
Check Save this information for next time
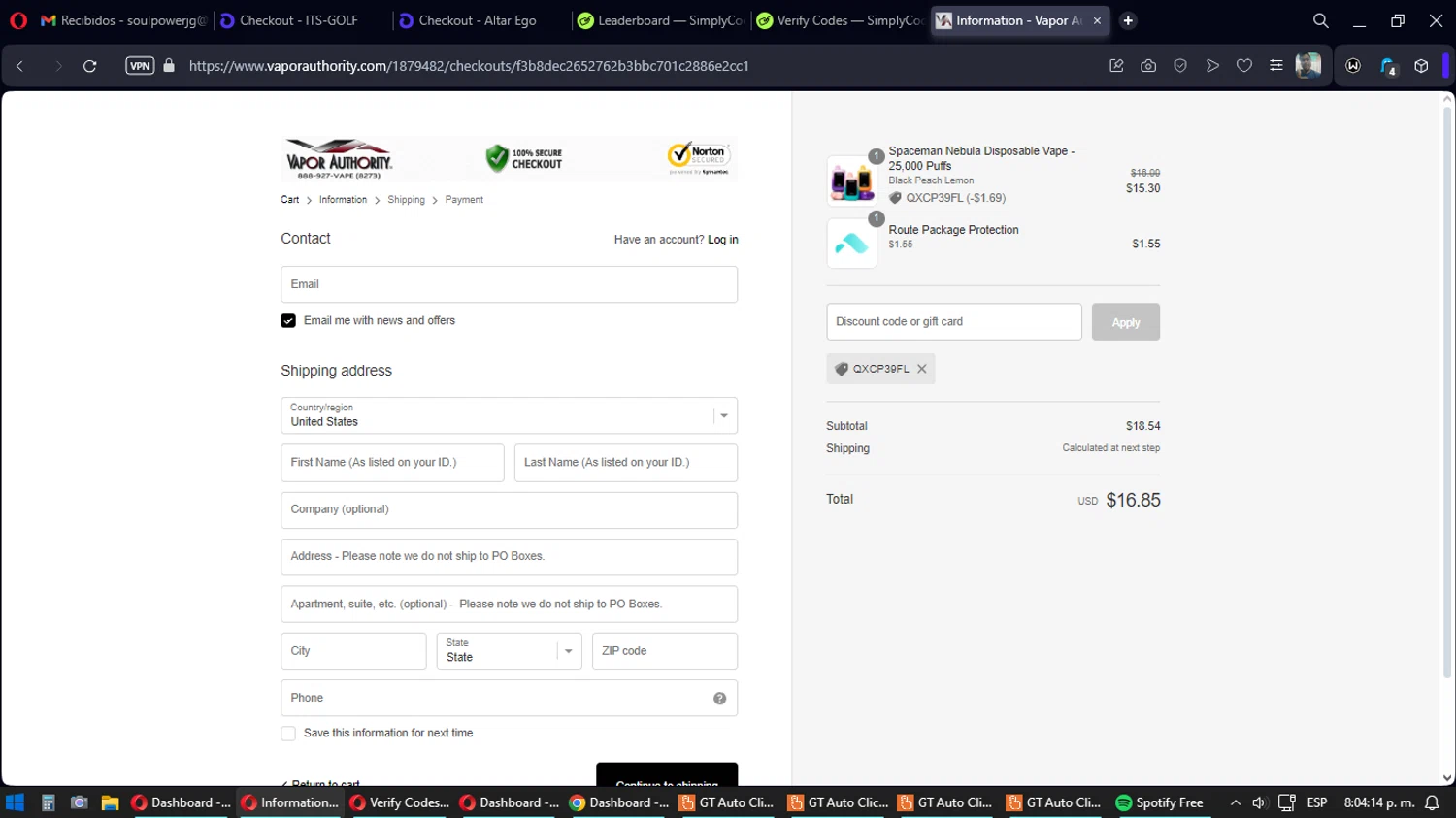[288, 734]
